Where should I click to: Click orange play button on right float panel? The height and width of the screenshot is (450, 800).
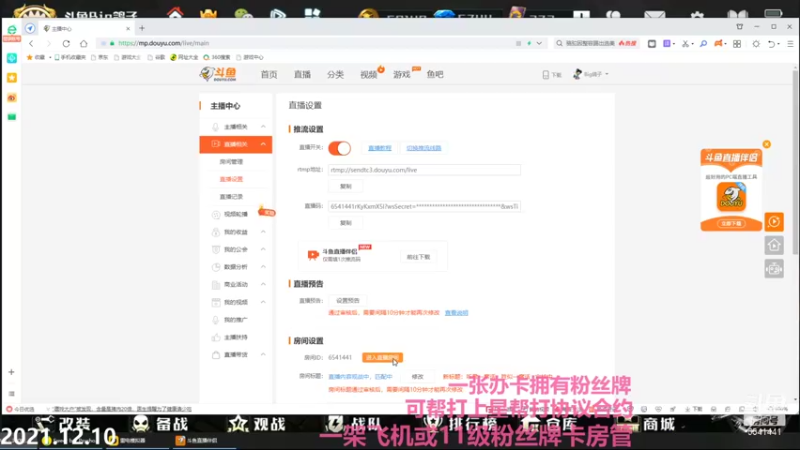pyautogui.click(x=774, y=222)
